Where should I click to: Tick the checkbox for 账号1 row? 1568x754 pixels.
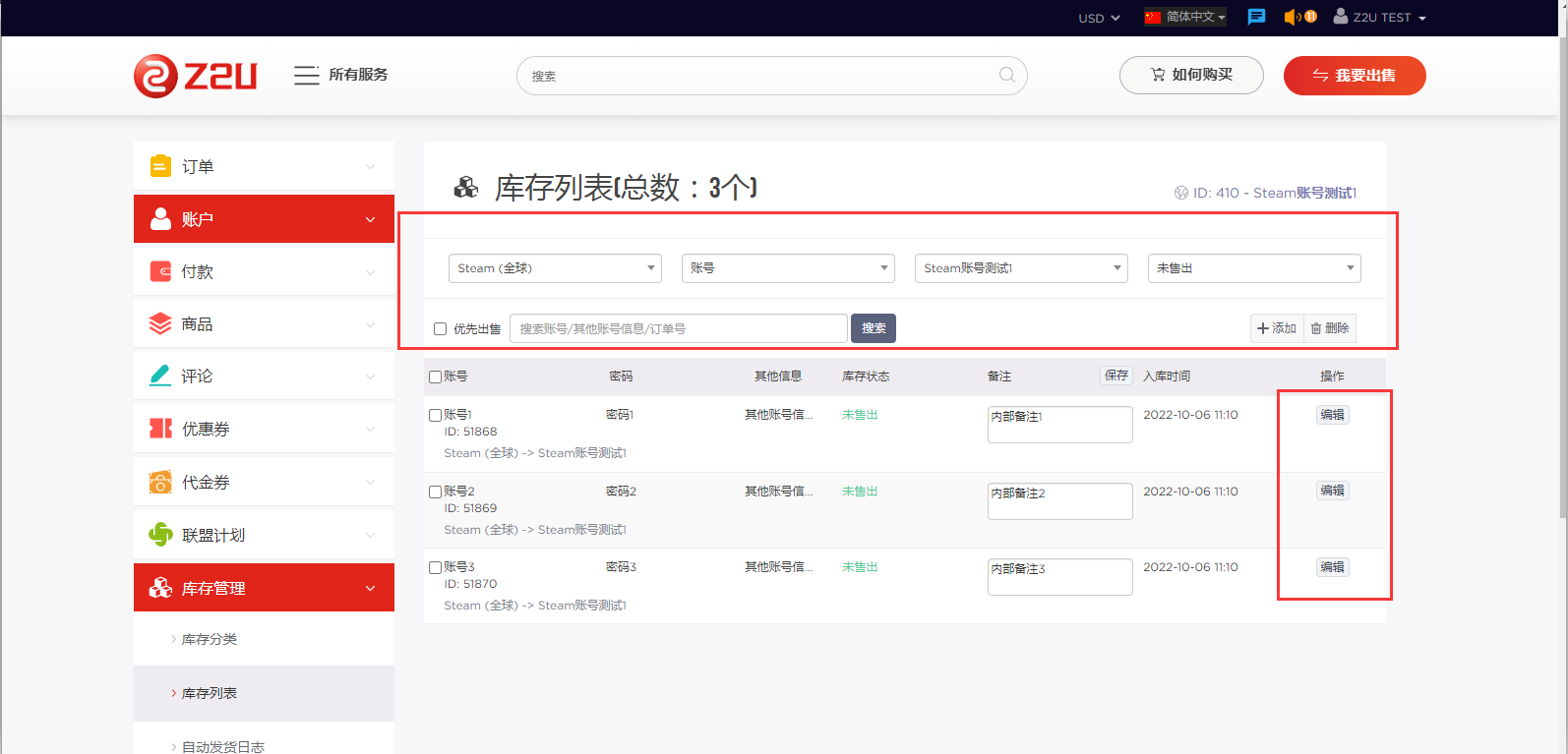(x=435, y=416)
